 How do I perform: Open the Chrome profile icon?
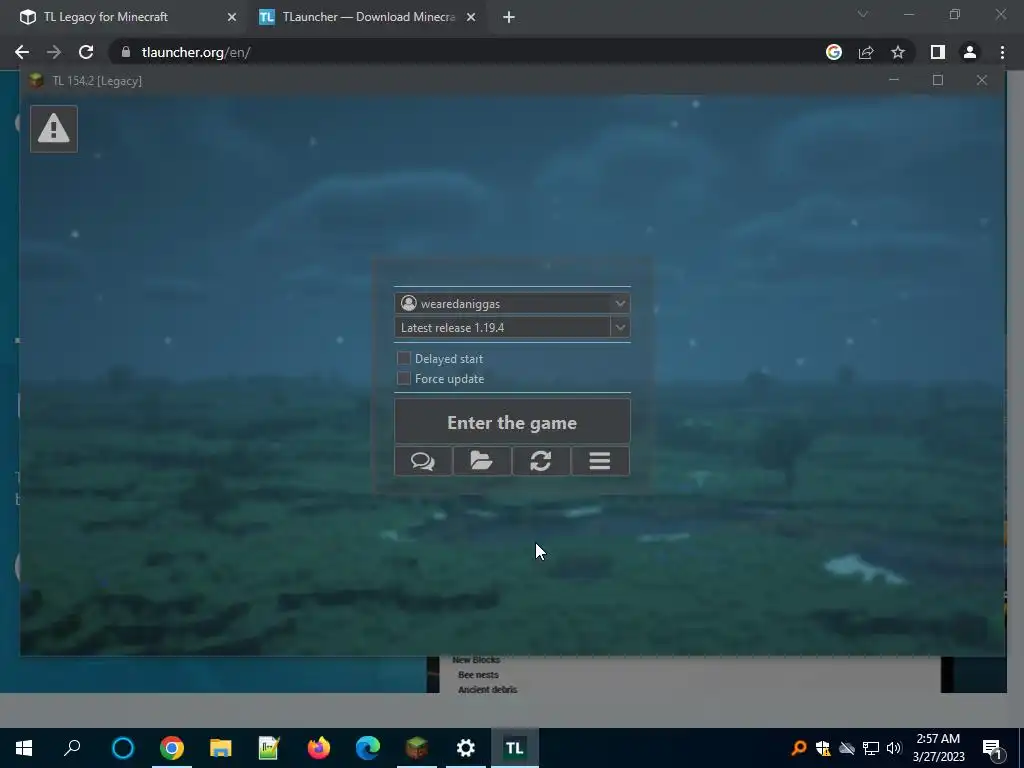(970, 52)
